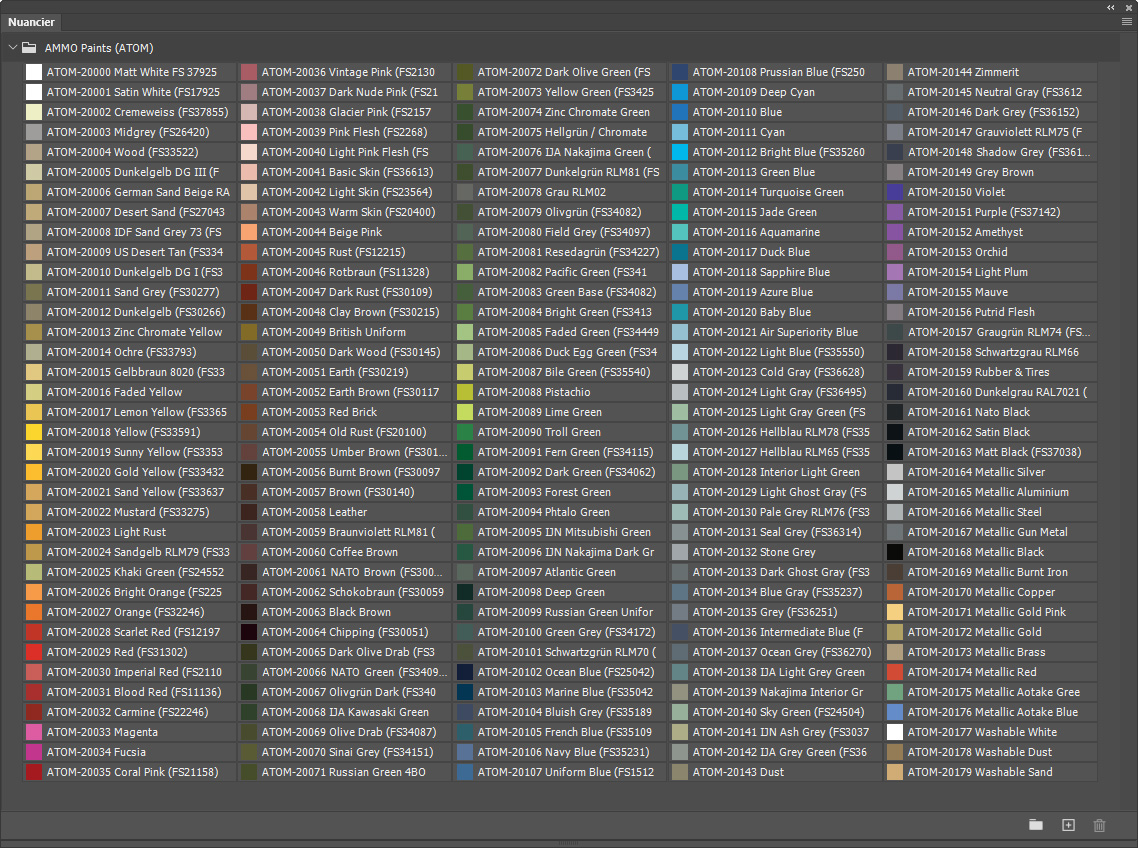Pick ATOM-20116 Aquamarine swatch
1138x848 pixels.
tap(680, 232)
